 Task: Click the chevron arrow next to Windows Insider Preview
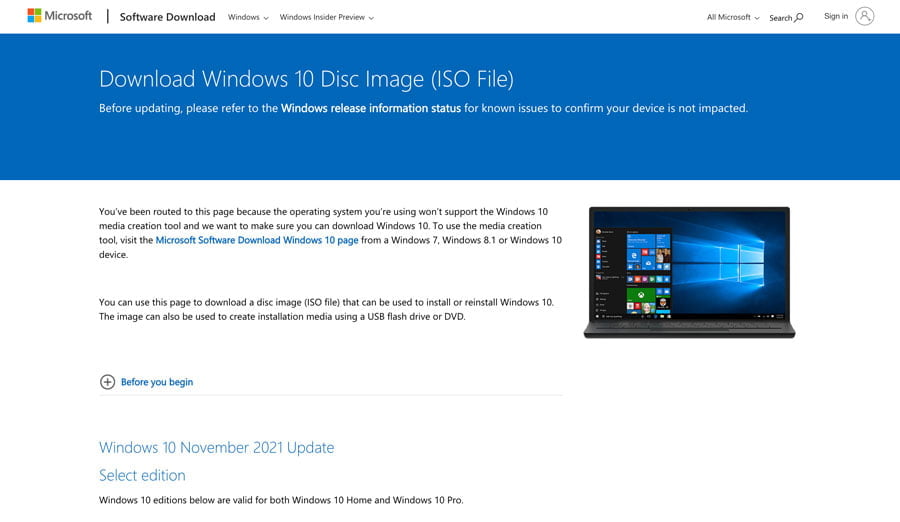pyautogui.click(x=371, y=18)
